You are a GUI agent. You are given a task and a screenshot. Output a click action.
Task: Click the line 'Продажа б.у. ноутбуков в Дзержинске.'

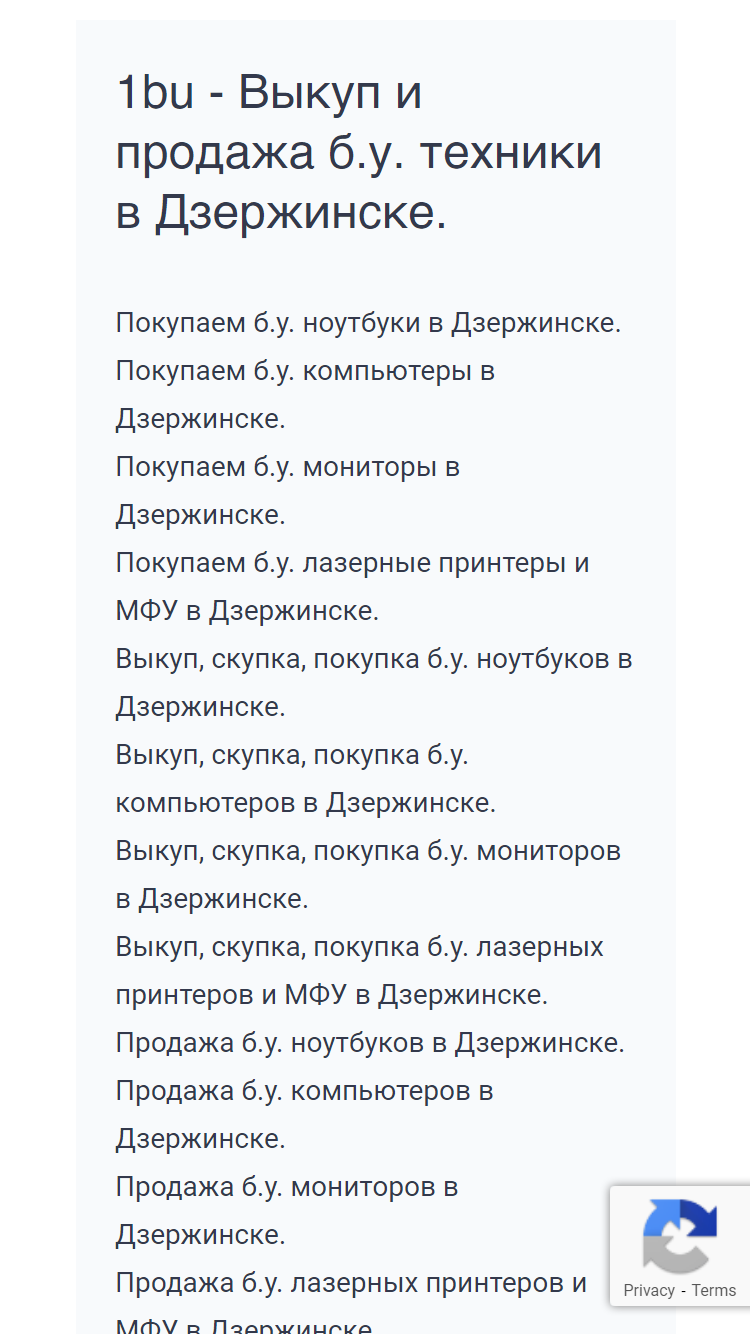click(370, 1044)
